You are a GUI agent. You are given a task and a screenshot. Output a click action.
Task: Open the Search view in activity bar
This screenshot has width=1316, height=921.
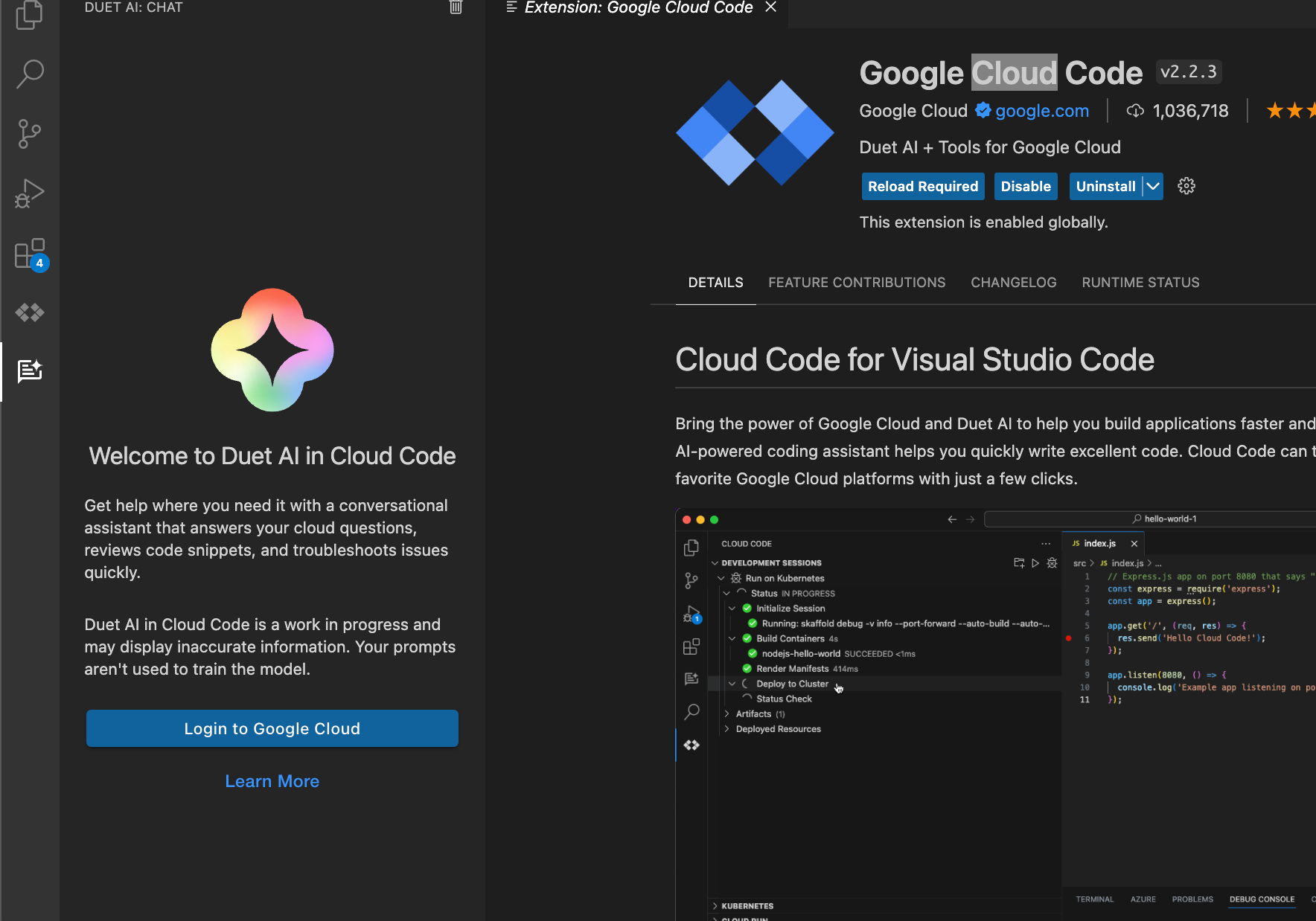[30, 74]
